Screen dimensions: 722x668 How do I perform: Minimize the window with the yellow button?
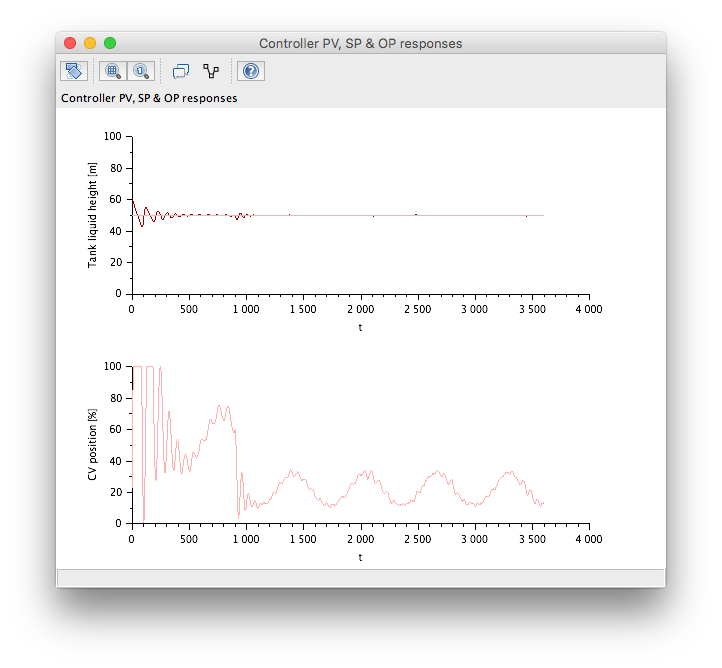90,43
